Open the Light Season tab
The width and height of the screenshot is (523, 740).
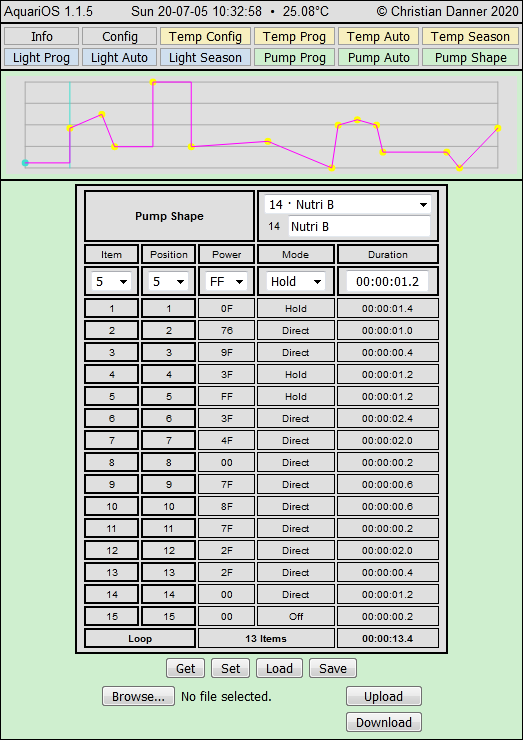(205, 58)
